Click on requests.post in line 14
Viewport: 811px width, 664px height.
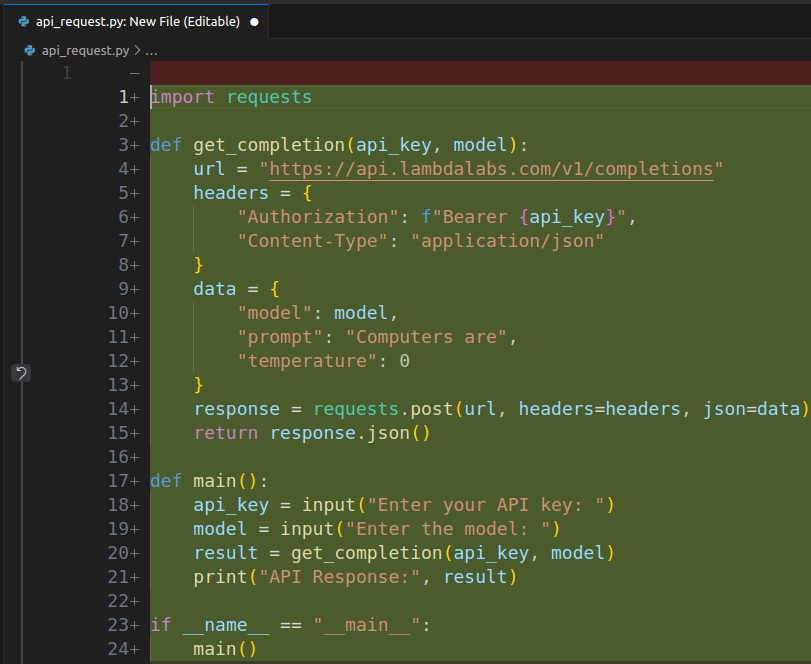tap(383, 409)
